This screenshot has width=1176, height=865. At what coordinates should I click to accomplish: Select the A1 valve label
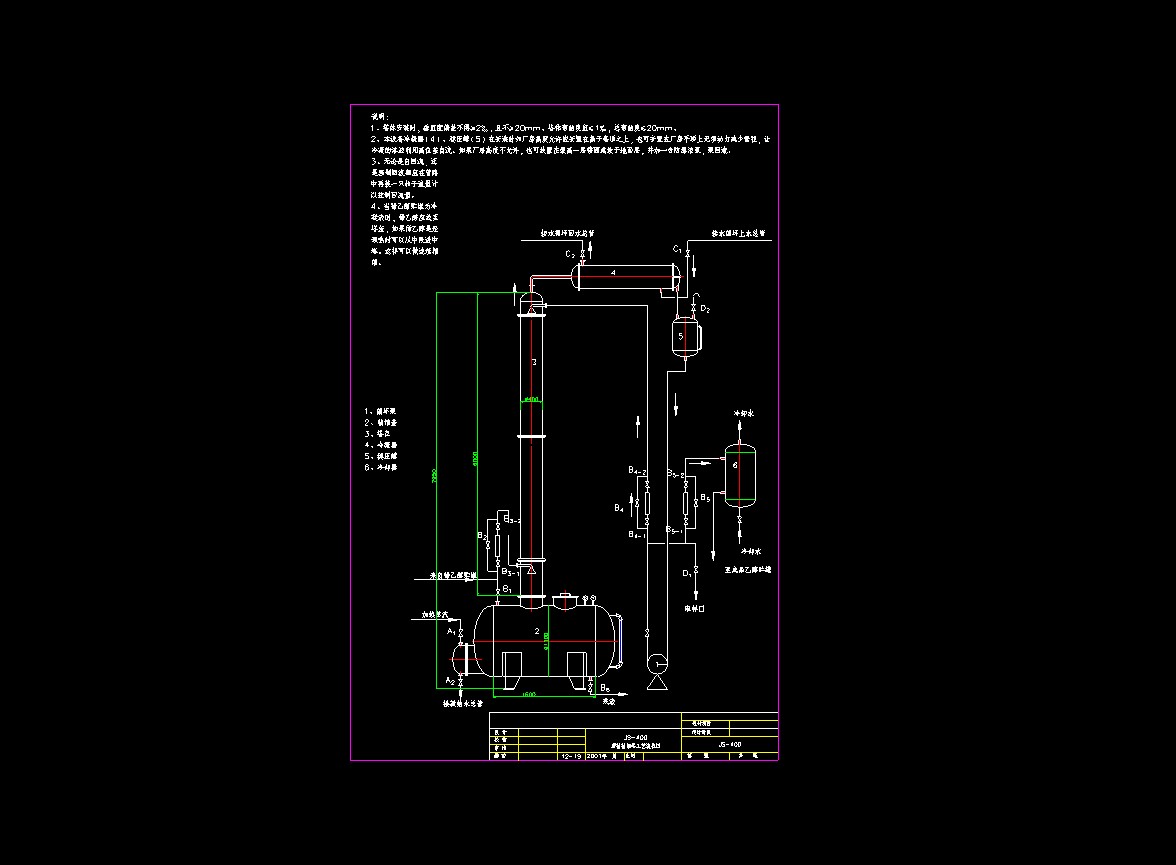(x=452, y=632)
